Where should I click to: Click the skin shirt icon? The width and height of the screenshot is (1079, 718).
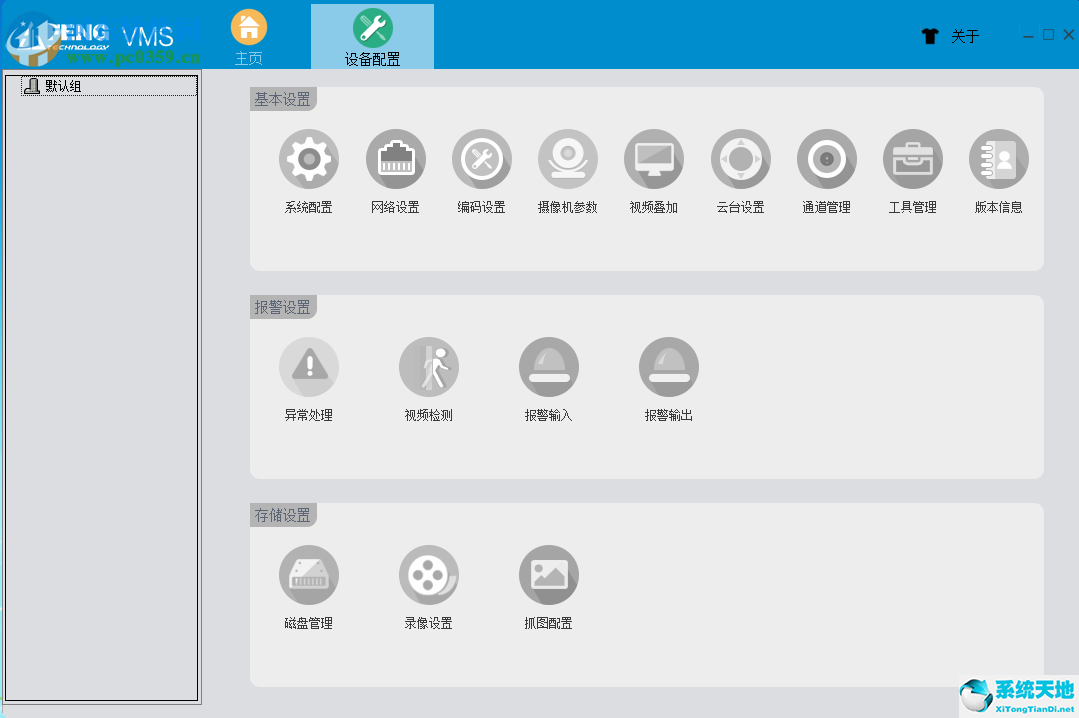point(930,36)
